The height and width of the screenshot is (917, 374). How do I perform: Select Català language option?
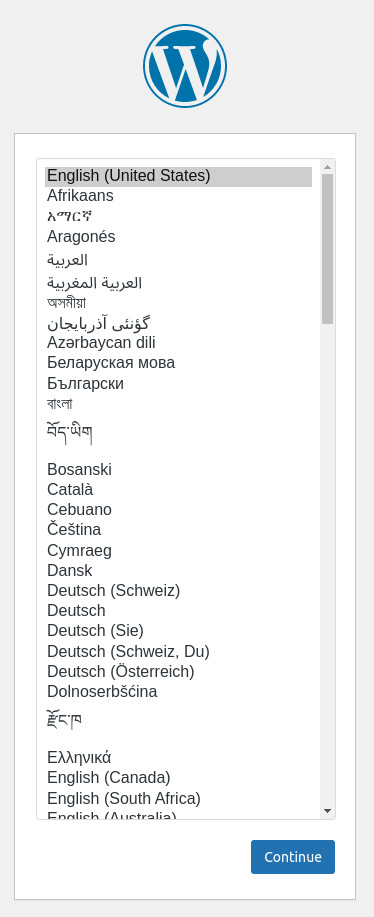178,489
